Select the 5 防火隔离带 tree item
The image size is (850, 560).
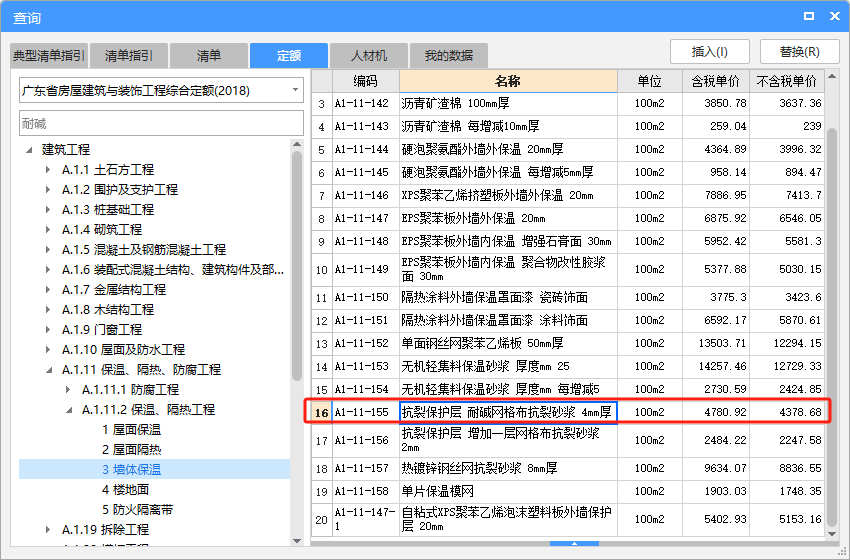click(x=137, y=510)
